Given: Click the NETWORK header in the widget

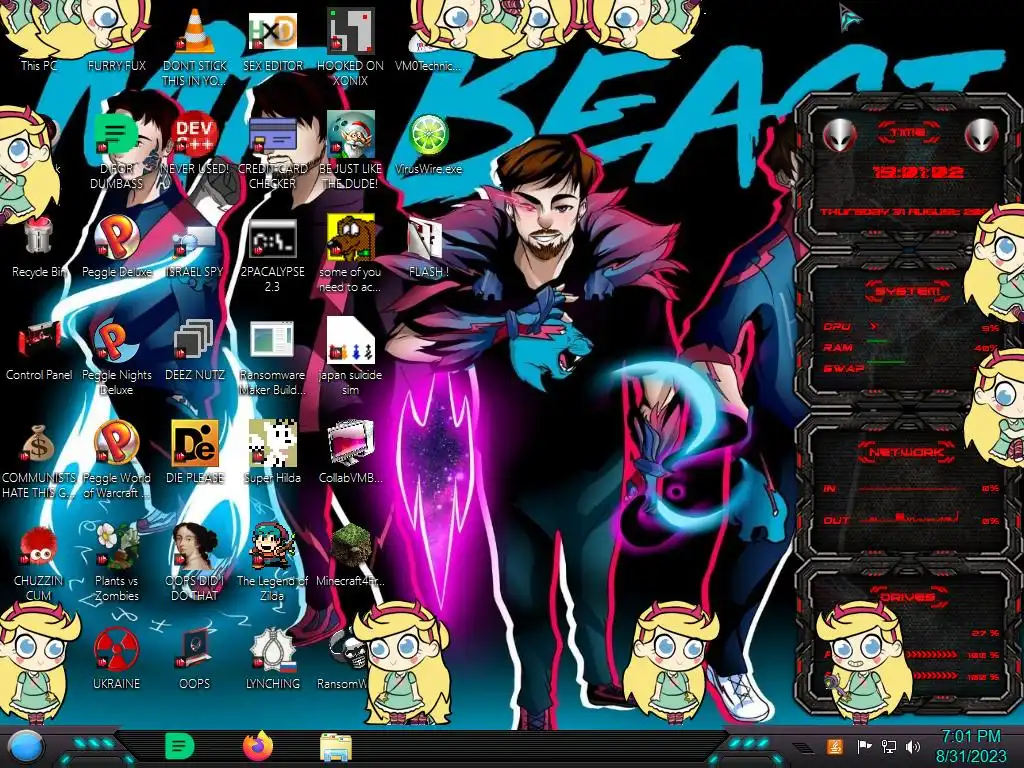Looking at the screenshot, I should coord(907,451).
